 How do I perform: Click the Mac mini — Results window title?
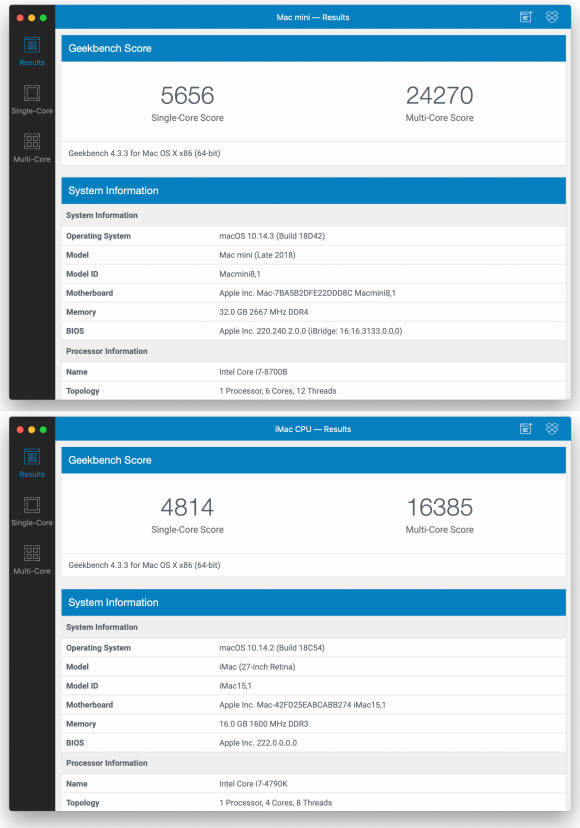pyautogui.click(x=313, y=17)
